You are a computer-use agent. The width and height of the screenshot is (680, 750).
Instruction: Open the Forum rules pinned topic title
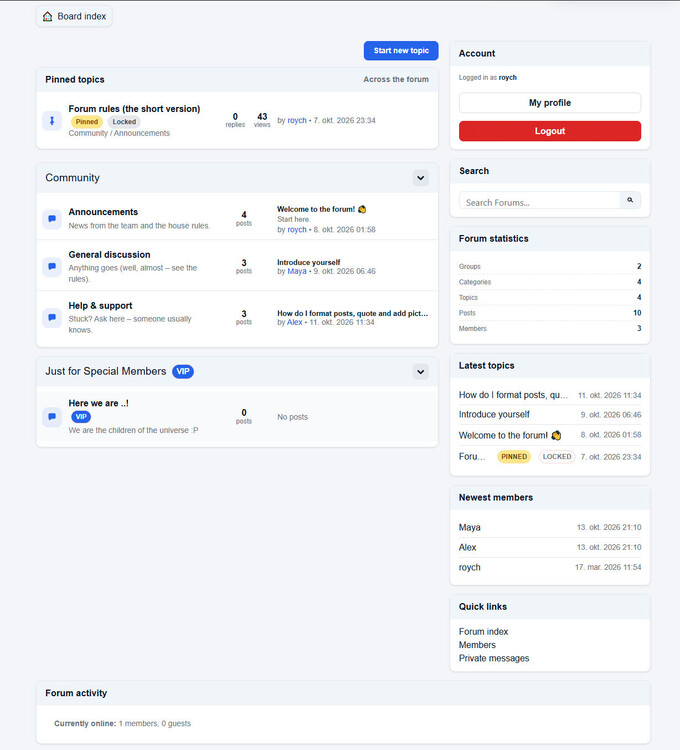point(134,109)
